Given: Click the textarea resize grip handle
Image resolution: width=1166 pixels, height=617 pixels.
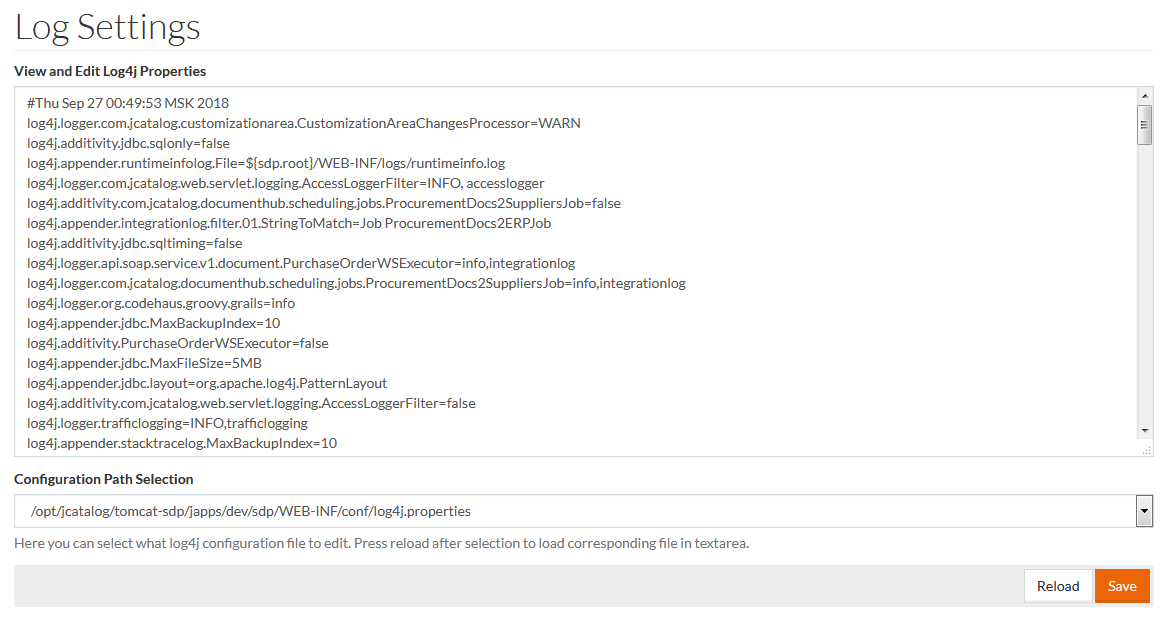Looking at the screenshot, I should [x=1146, y=450].
